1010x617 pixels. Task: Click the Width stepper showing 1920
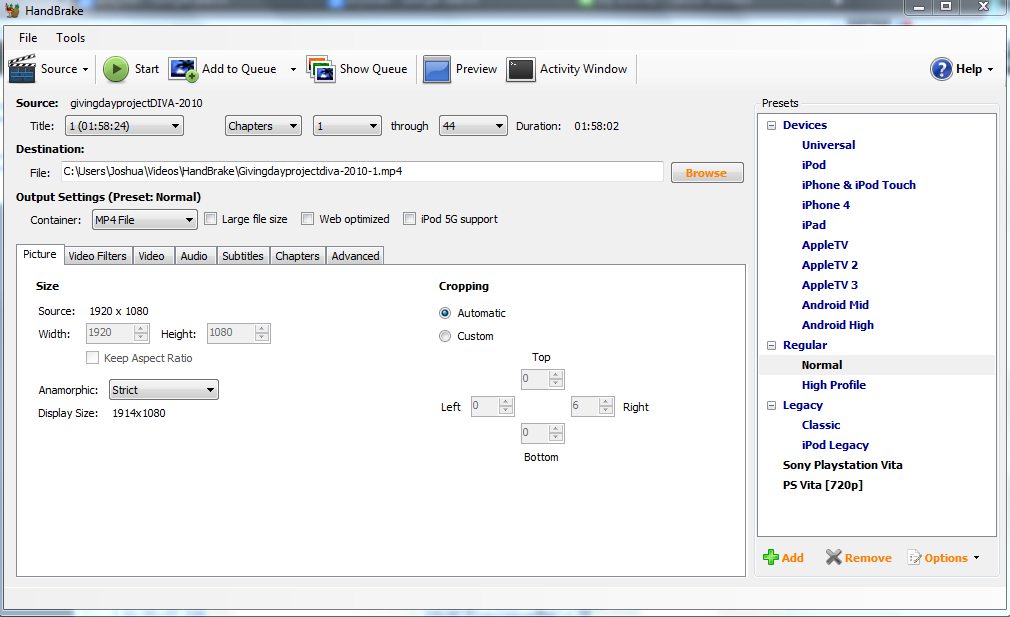click(x=117, y=333)
